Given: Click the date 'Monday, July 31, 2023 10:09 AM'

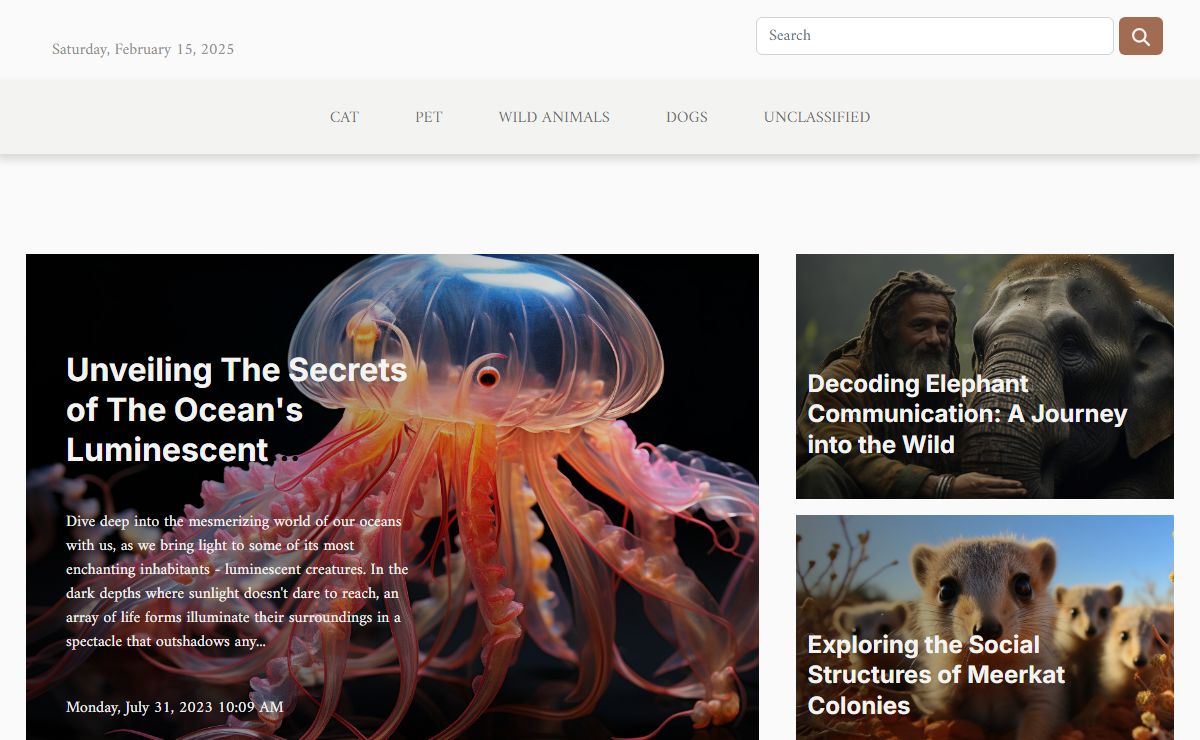Looking at the screenshot, I should coord(175,707).
